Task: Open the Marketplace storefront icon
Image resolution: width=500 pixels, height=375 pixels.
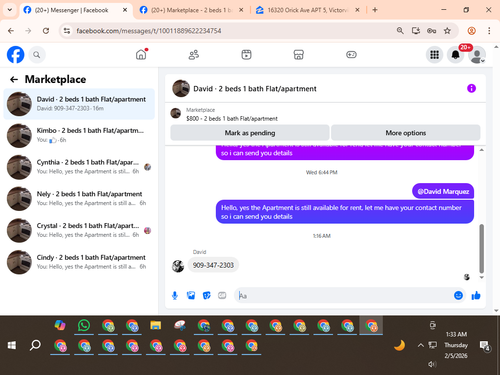Action: (x=299, y=55)
